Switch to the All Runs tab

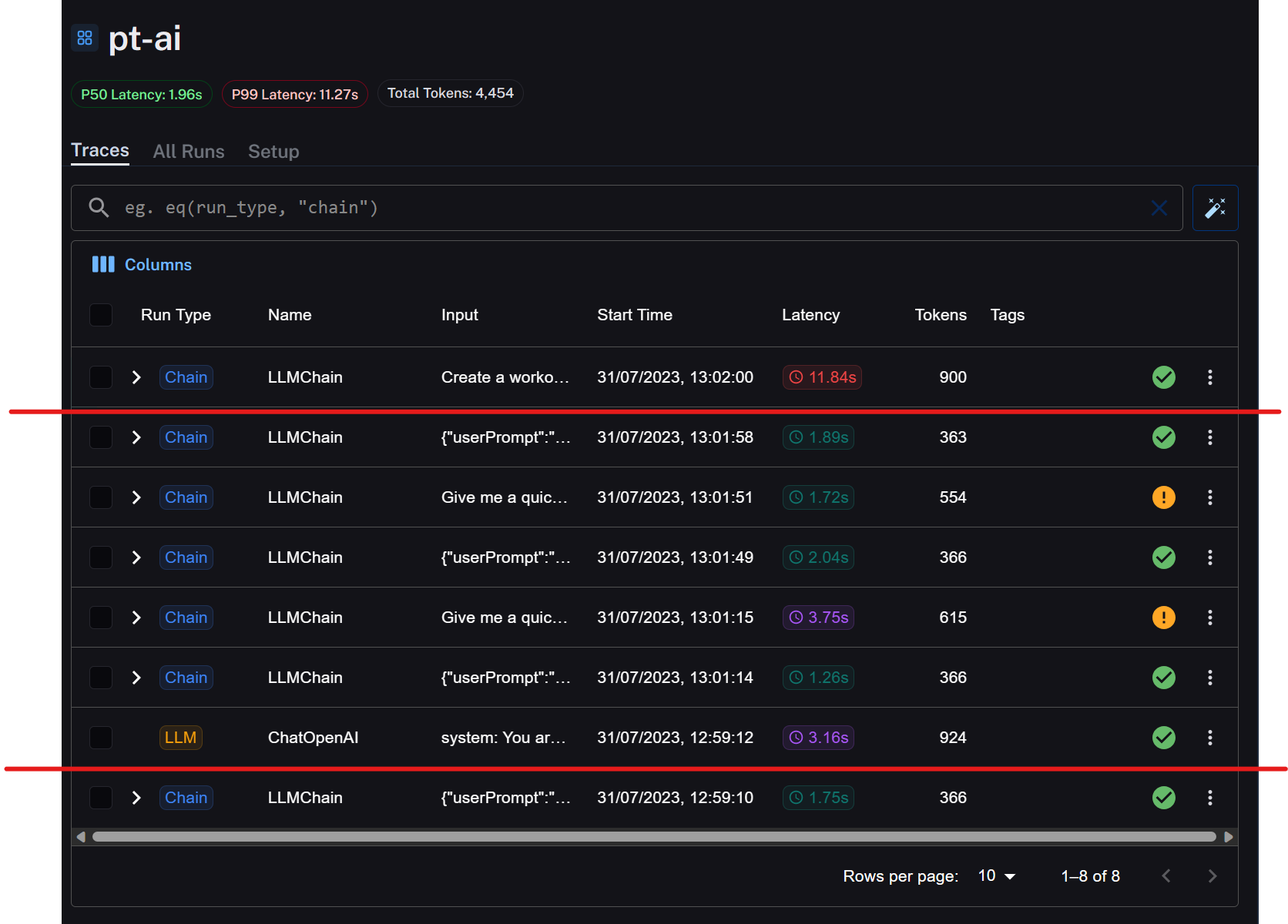tap(189, 152)
